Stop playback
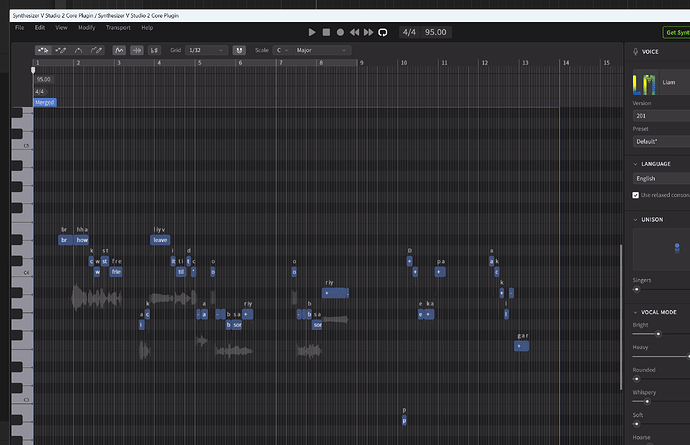The image size is (690, 445). (326, 32)
